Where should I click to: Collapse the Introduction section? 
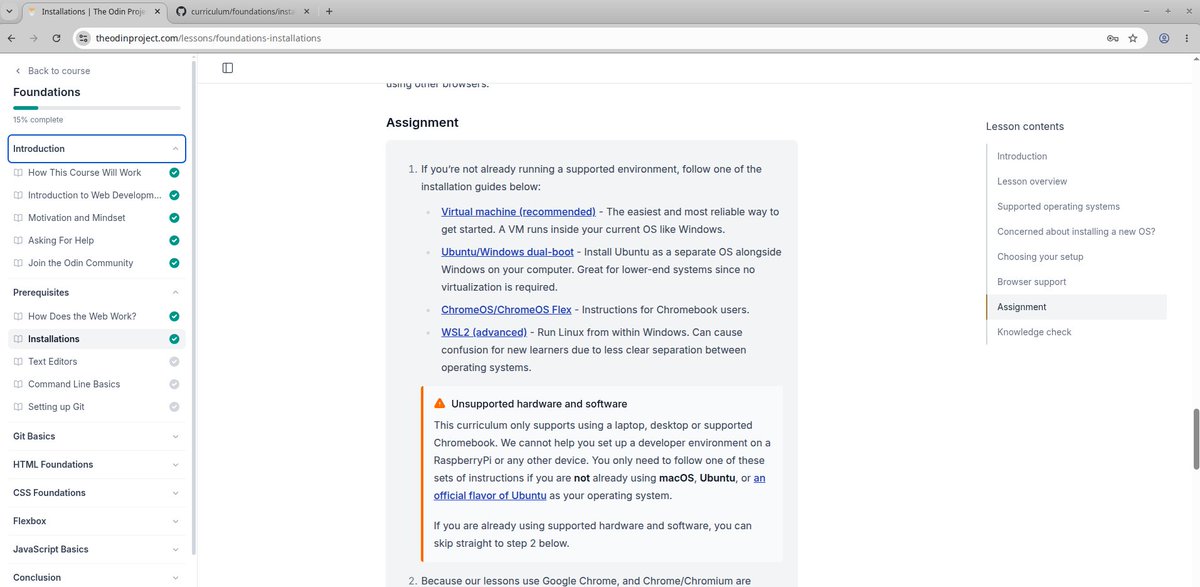click(x=97, y=148)
